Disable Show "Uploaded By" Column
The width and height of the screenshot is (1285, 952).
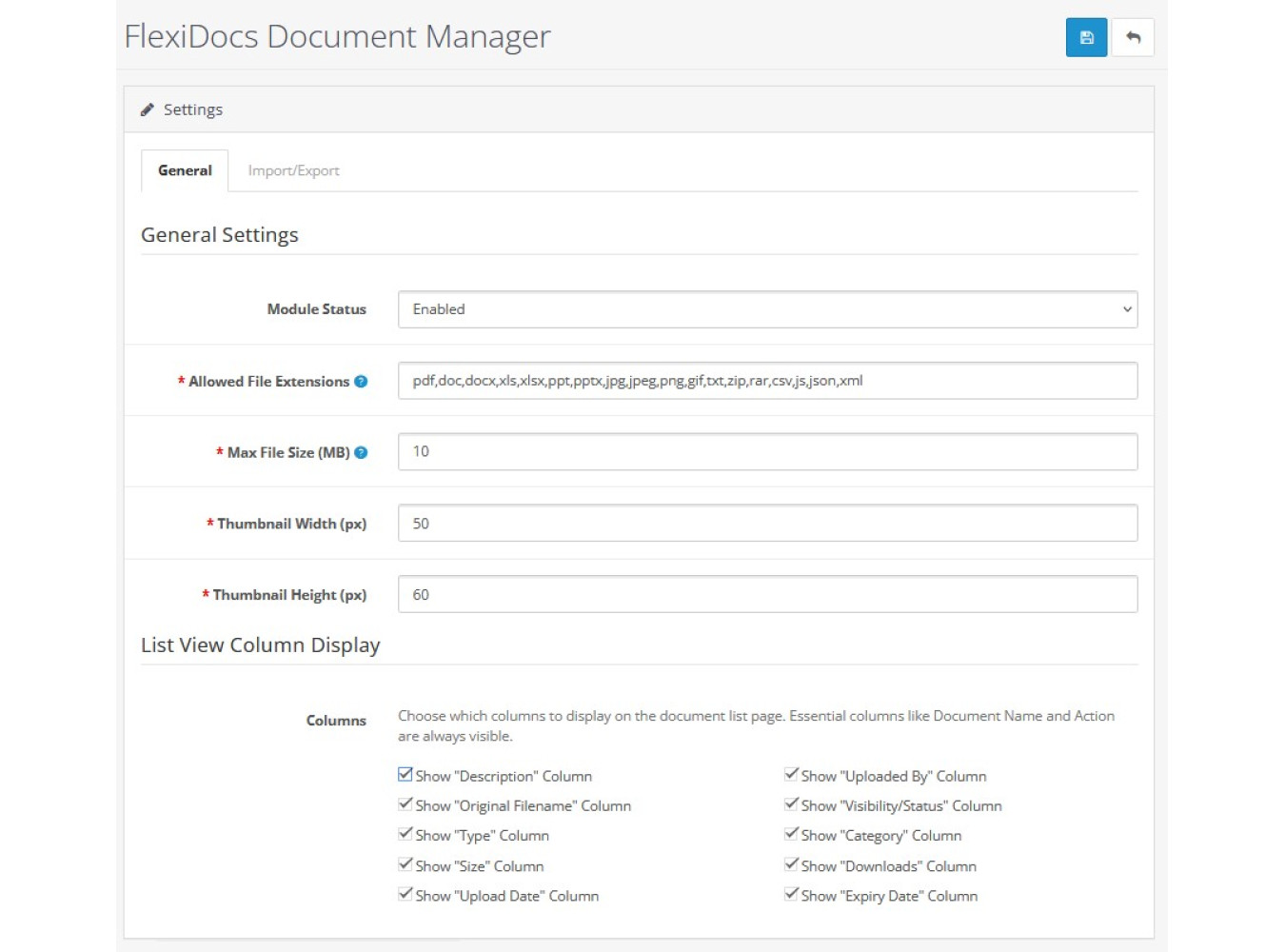coord(791,775)
